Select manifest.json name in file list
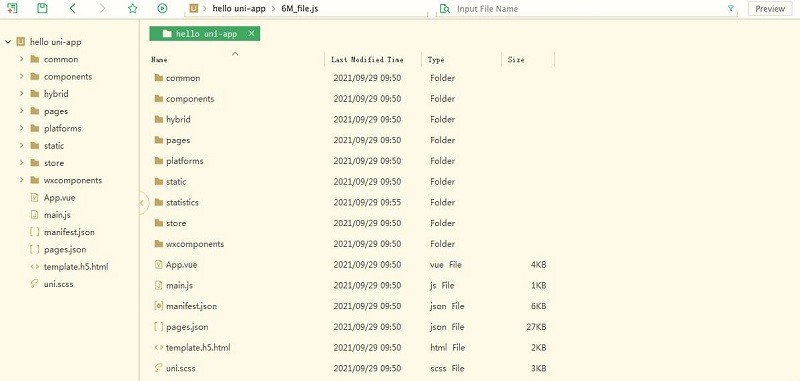 tap(191, 306)
